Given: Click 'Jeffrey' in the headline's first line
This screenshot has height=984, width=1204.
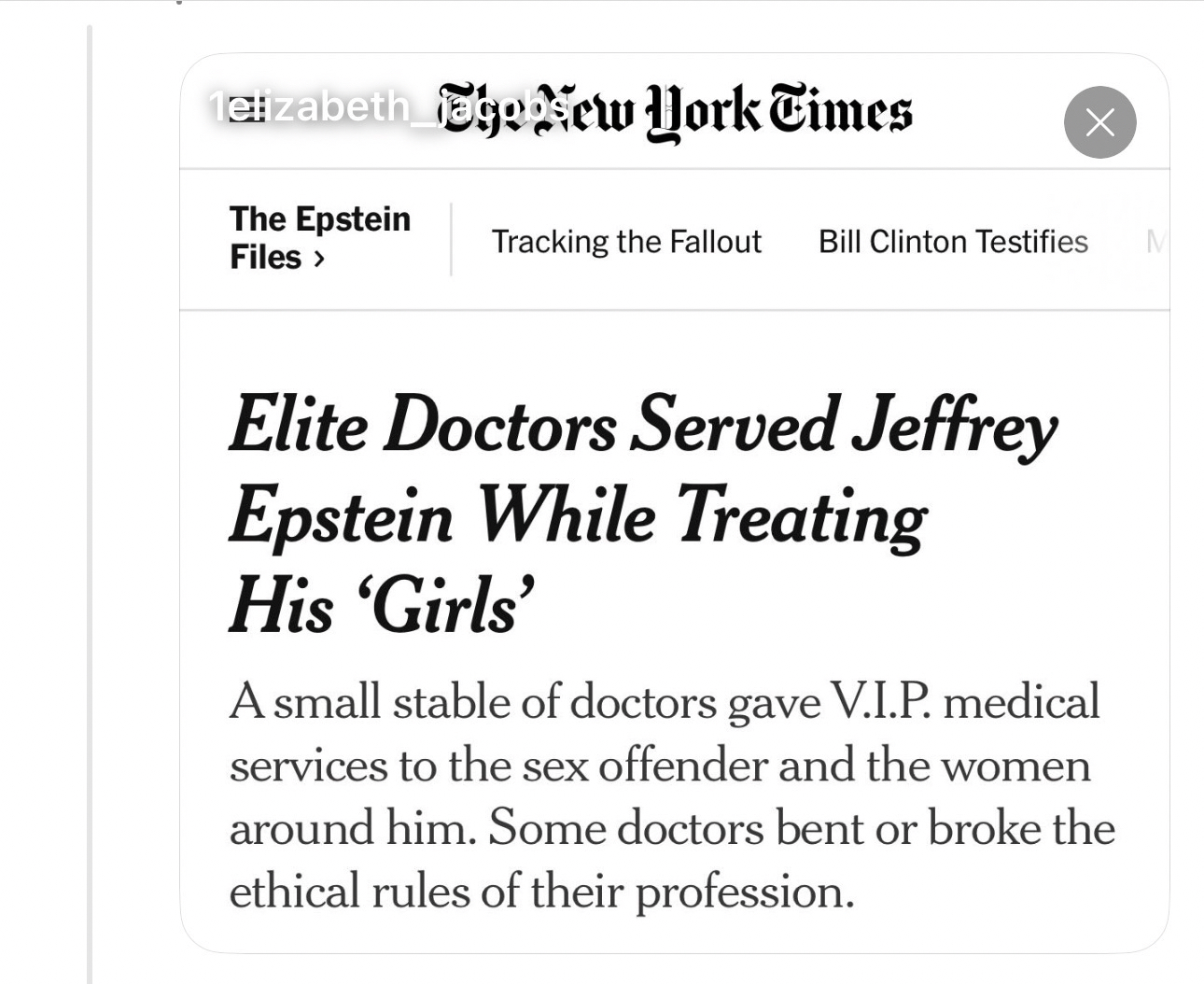Looking at the screenshot, I should tap(954, 426).
